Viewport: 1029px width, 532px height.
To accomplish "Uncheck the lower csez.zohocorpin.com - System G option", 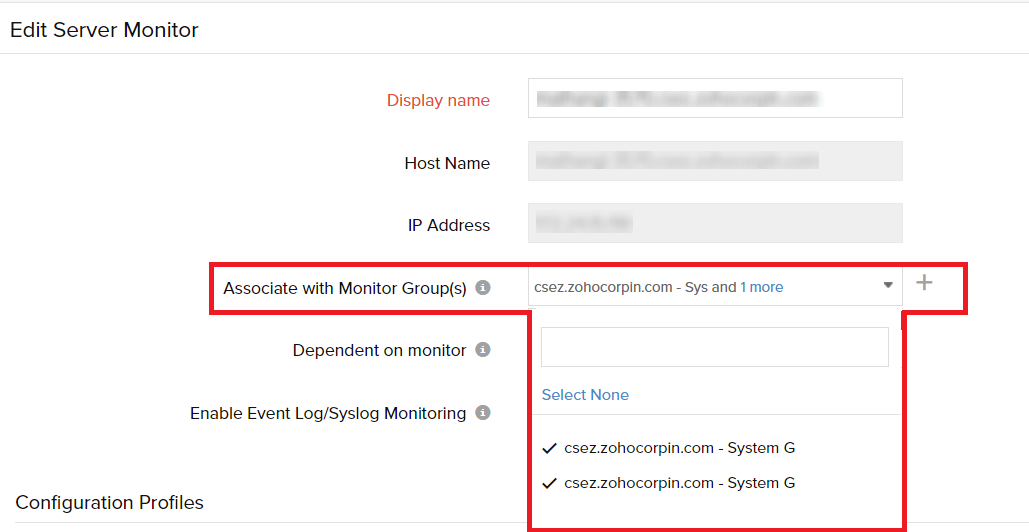I will (670, 483).
